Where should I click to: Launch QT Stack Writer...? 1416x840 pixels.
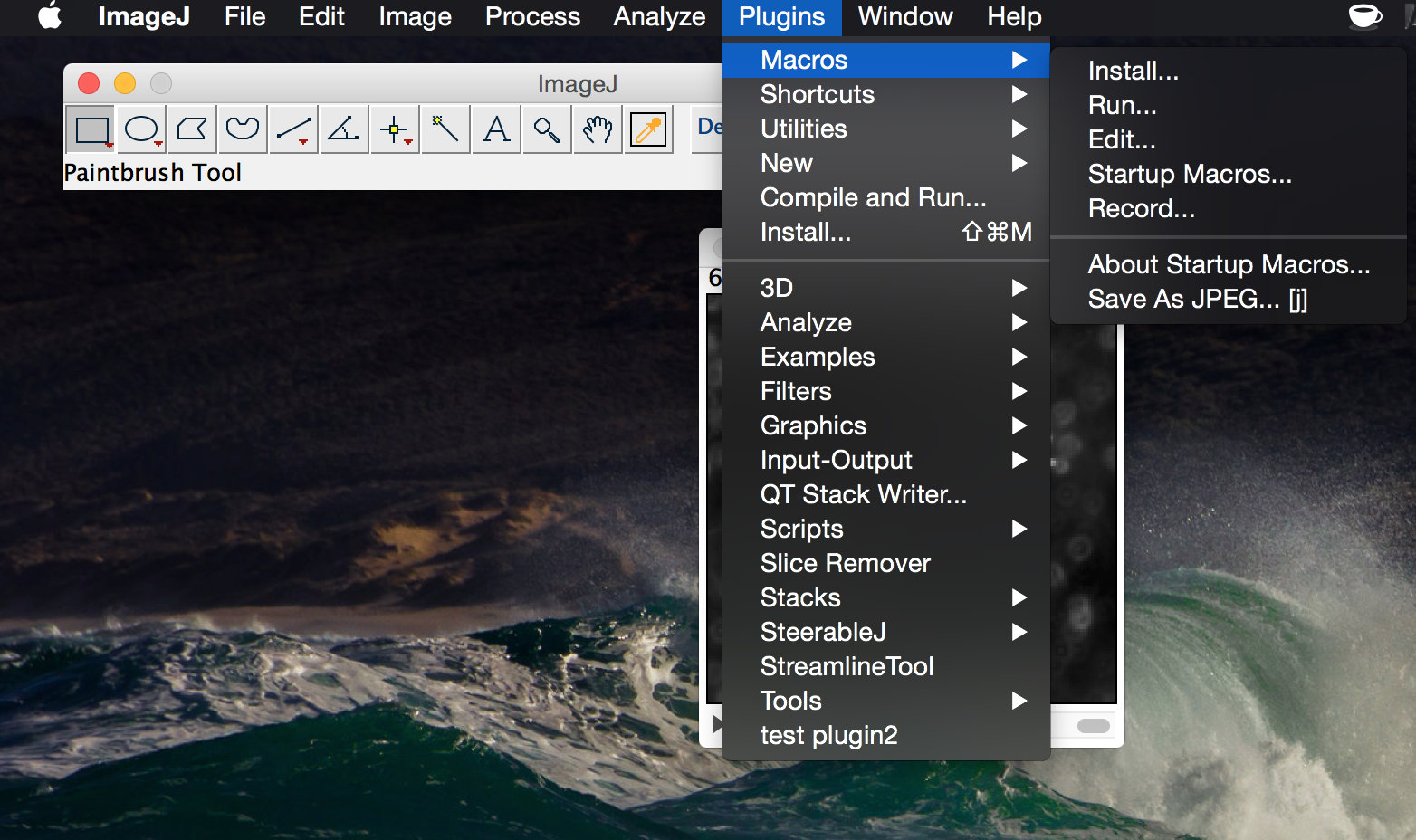(x=885, y=494)
